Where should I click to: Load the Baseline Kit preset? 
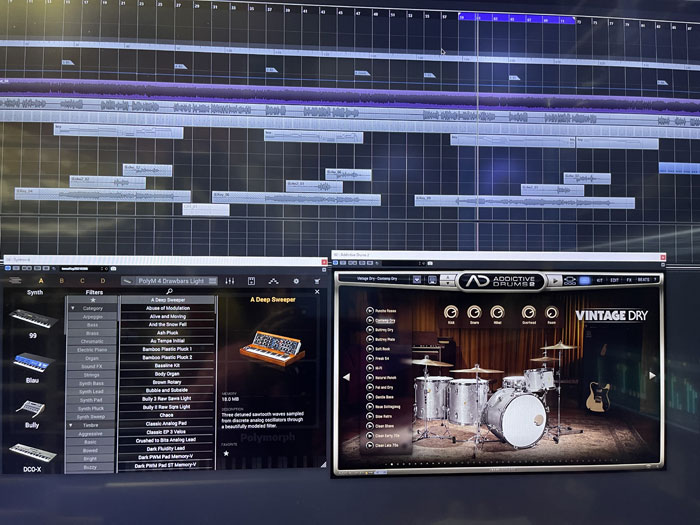pyautogui.click(x=168, y=365)
